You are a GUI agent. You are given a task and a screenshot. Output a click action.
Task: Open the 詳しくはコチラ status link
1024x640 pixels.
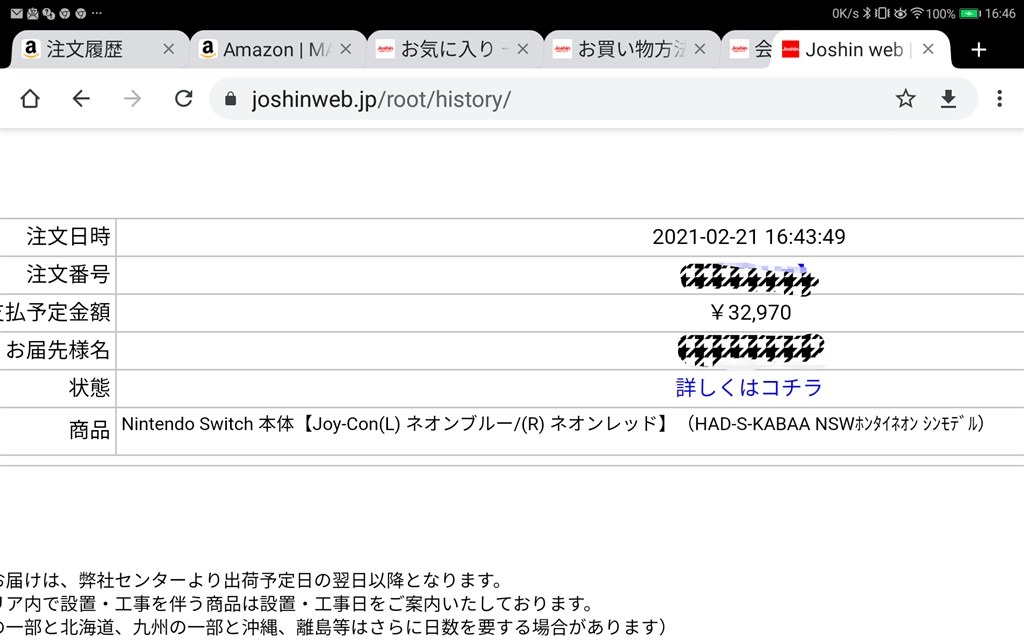748,388
